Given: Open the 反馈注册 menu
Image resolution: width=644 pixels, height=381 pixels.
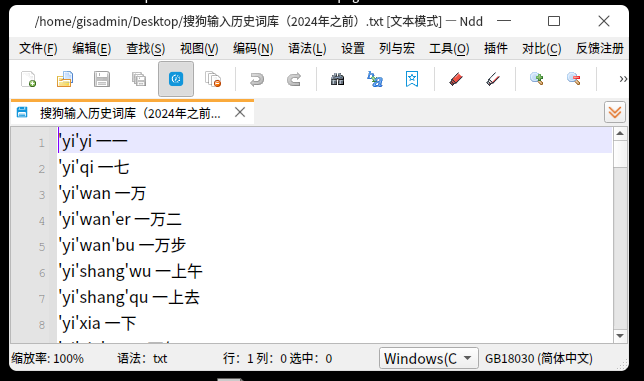Looking at the screenshot, I should point(600,49).
